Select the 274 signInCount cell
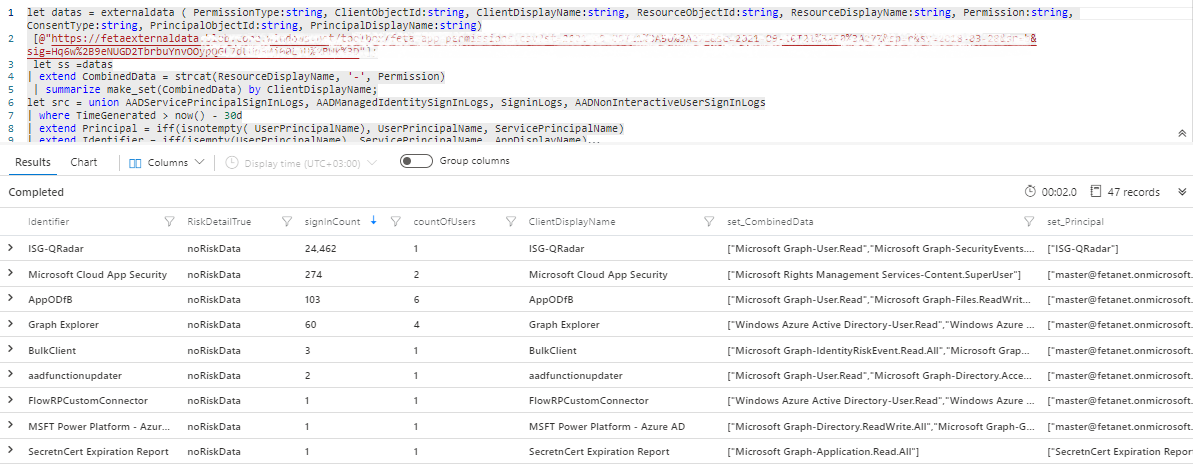The width and height of the screenshot is (1193, 470). (x=313, y=274)
